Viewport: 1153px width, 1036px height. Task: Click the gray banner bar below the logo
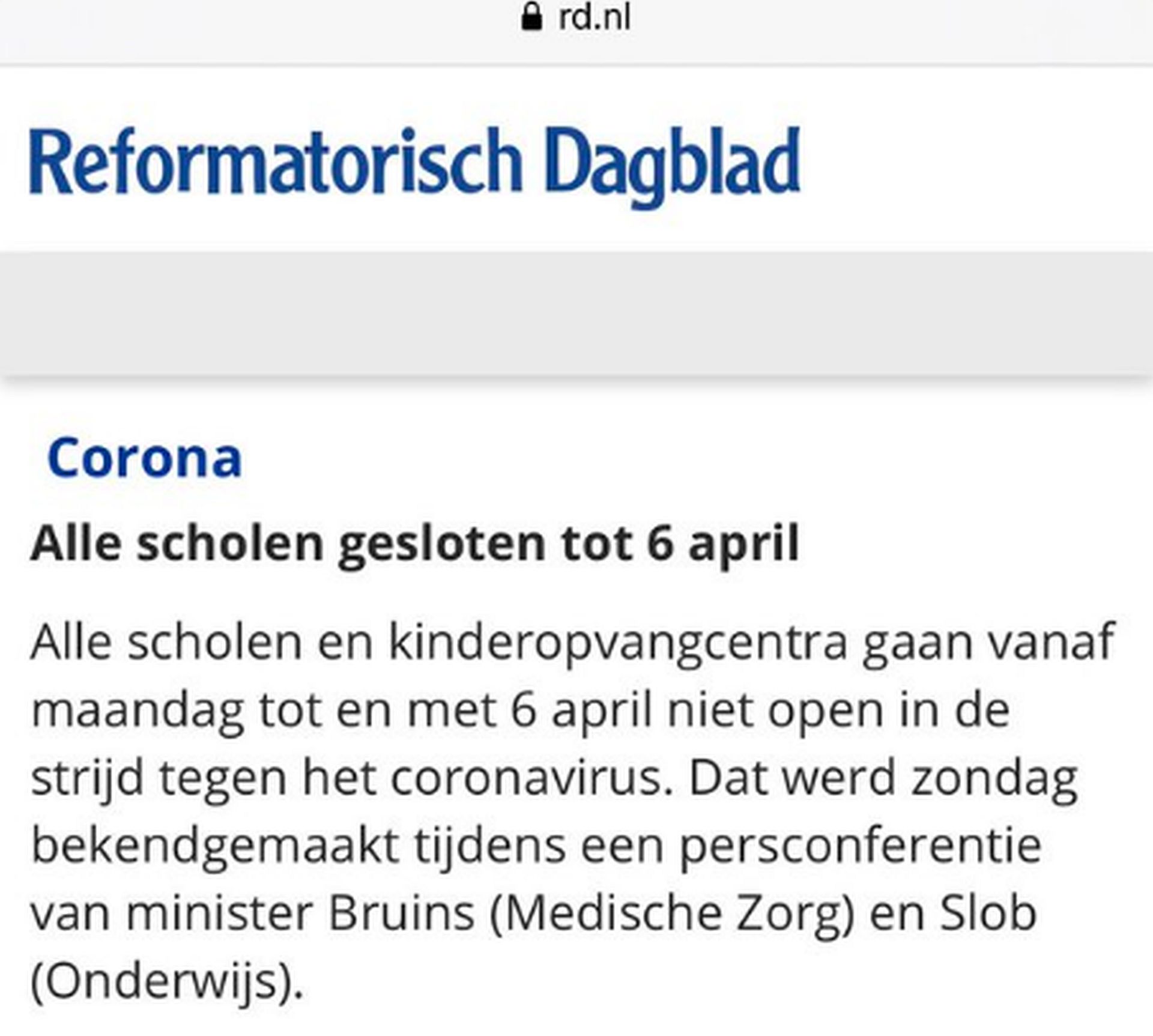[576, 312]
